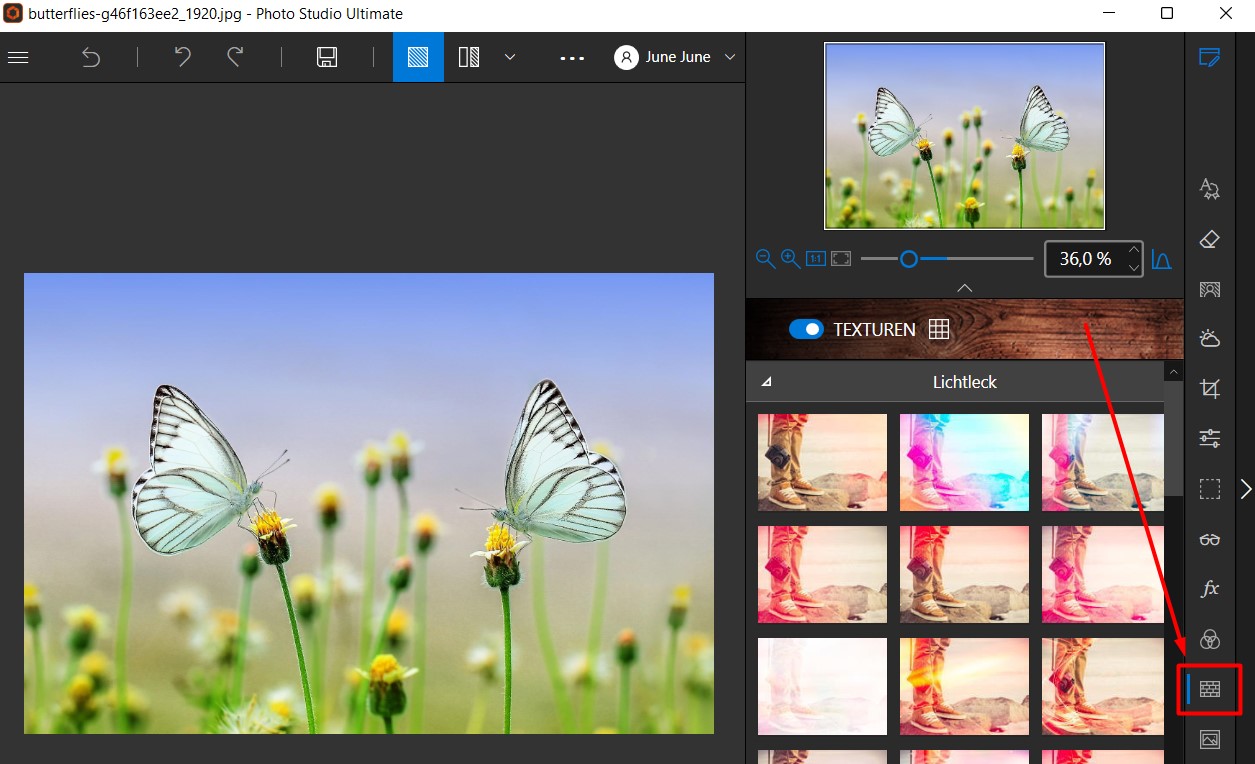Viewport: 1255px width, 764px height.
Task: Open the picture frames panel
Action: pyautogui.click(x=1210, y=740)
